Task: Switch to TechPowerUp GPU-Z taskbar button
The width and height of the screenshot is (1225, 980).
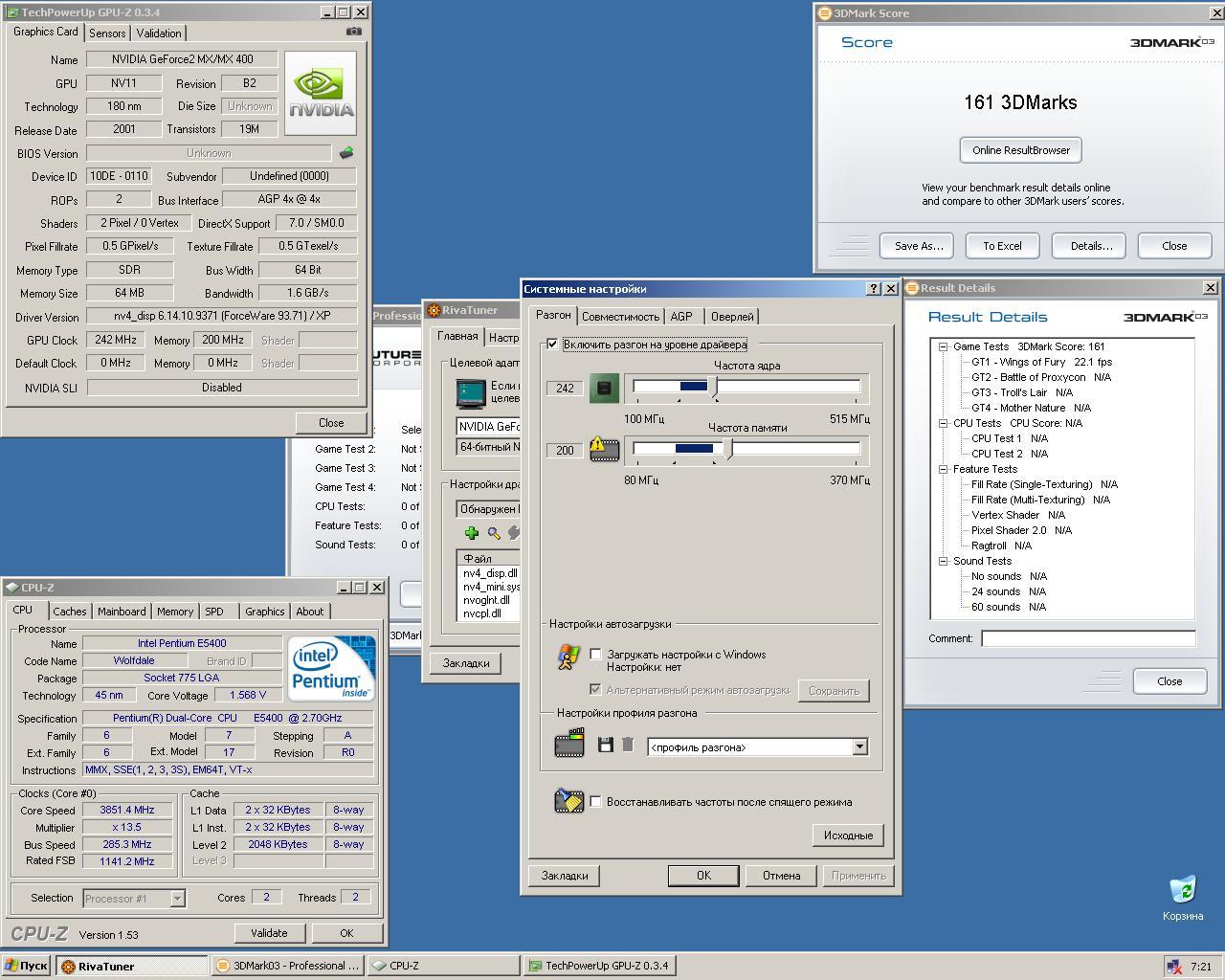Action: click(x=600, y=966)
